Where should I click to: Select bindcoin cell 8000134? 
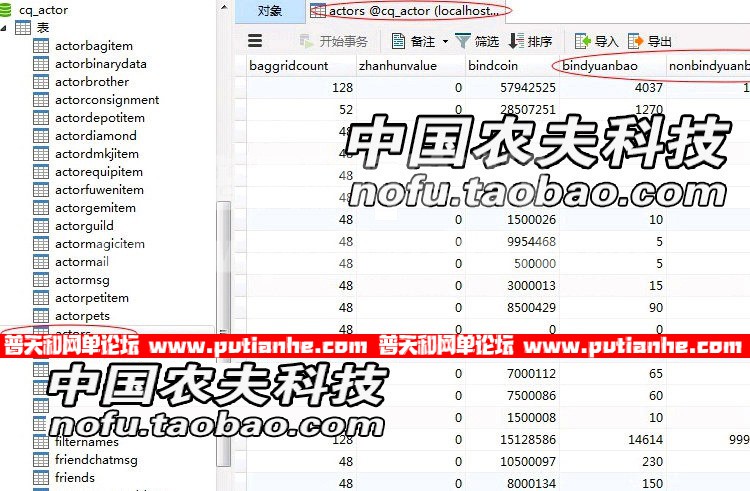[x=512, y=483]
